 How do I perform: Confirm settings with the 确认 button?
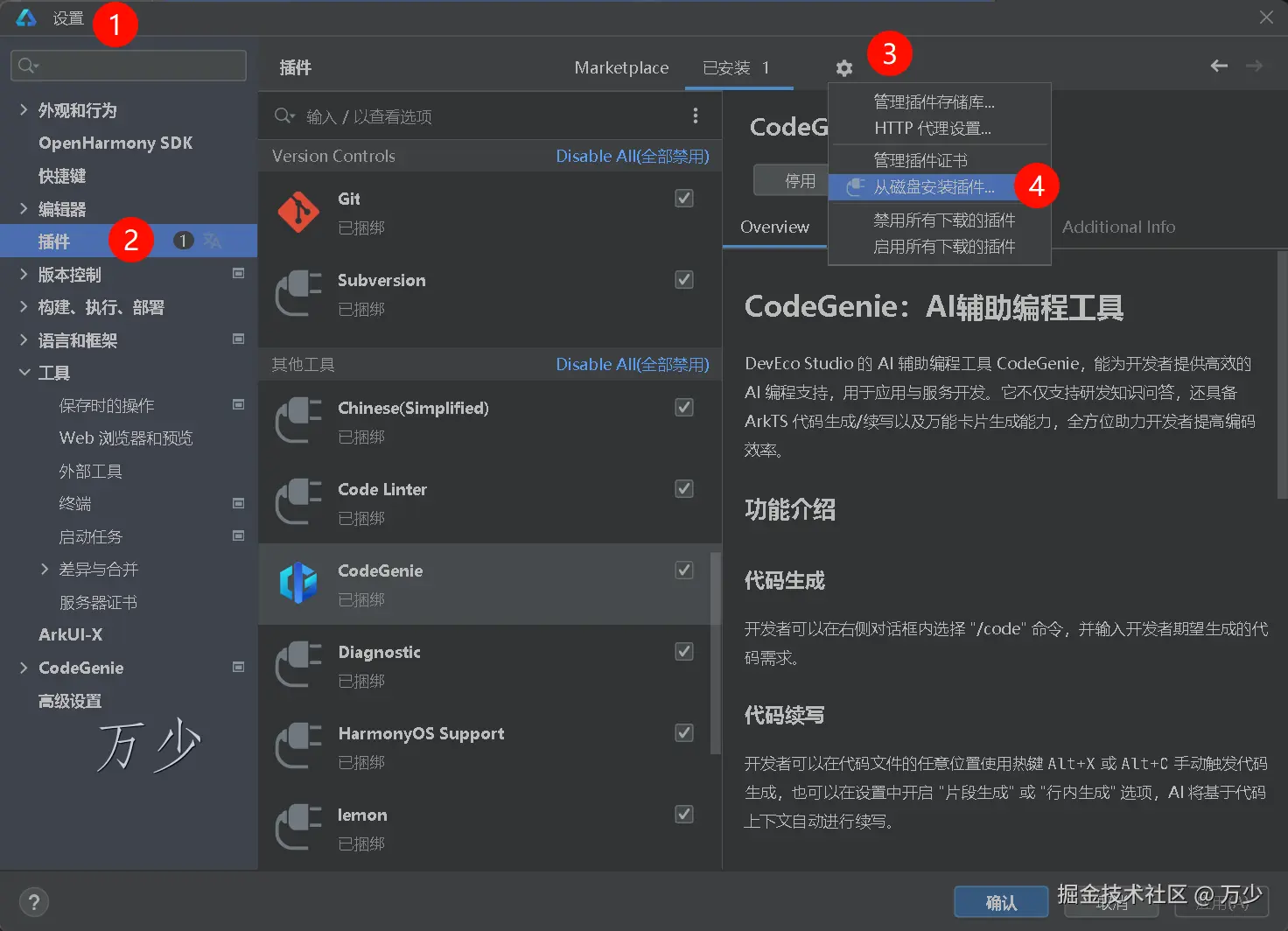[x=1001, y=902]
